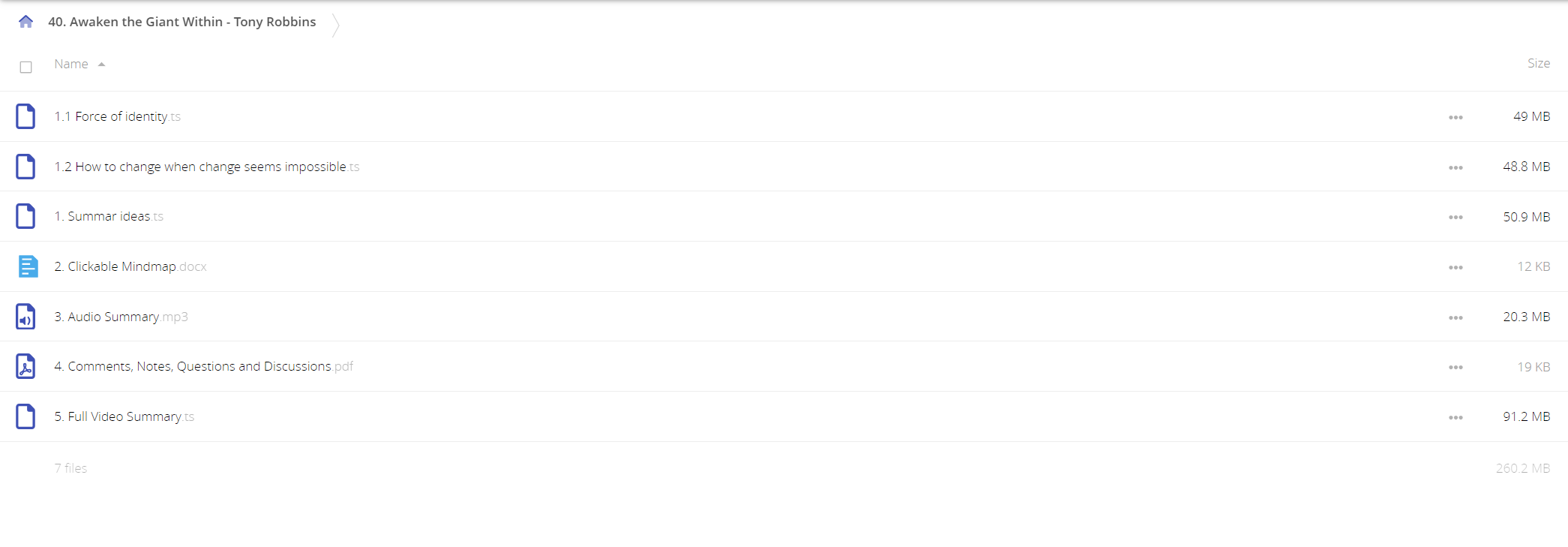1568x547 pixels.
Task: Sort files by Name column header
Action: (71, 64)
